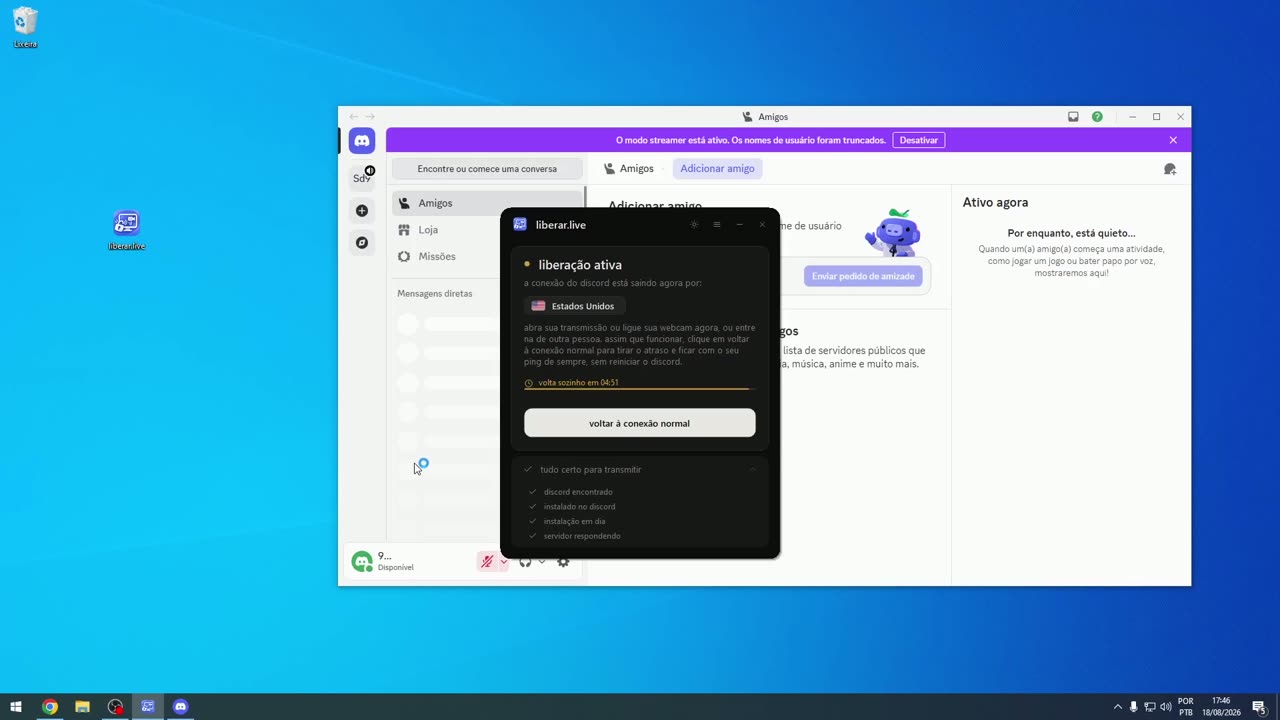Select Amigos in the Discord sidebar

[x=487, y=203]
